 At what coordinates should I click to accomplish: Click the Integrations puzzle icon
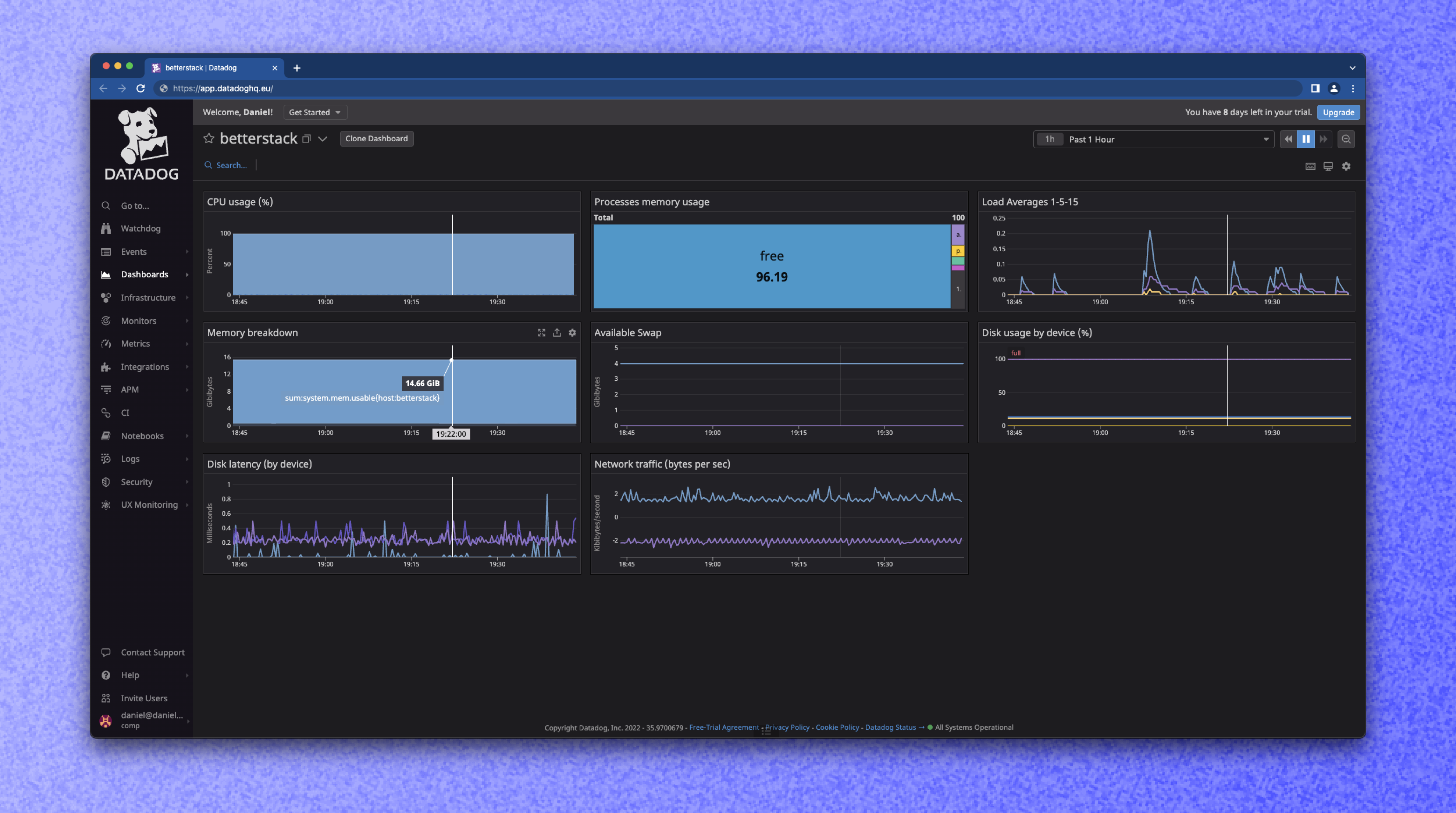point(106,367)
